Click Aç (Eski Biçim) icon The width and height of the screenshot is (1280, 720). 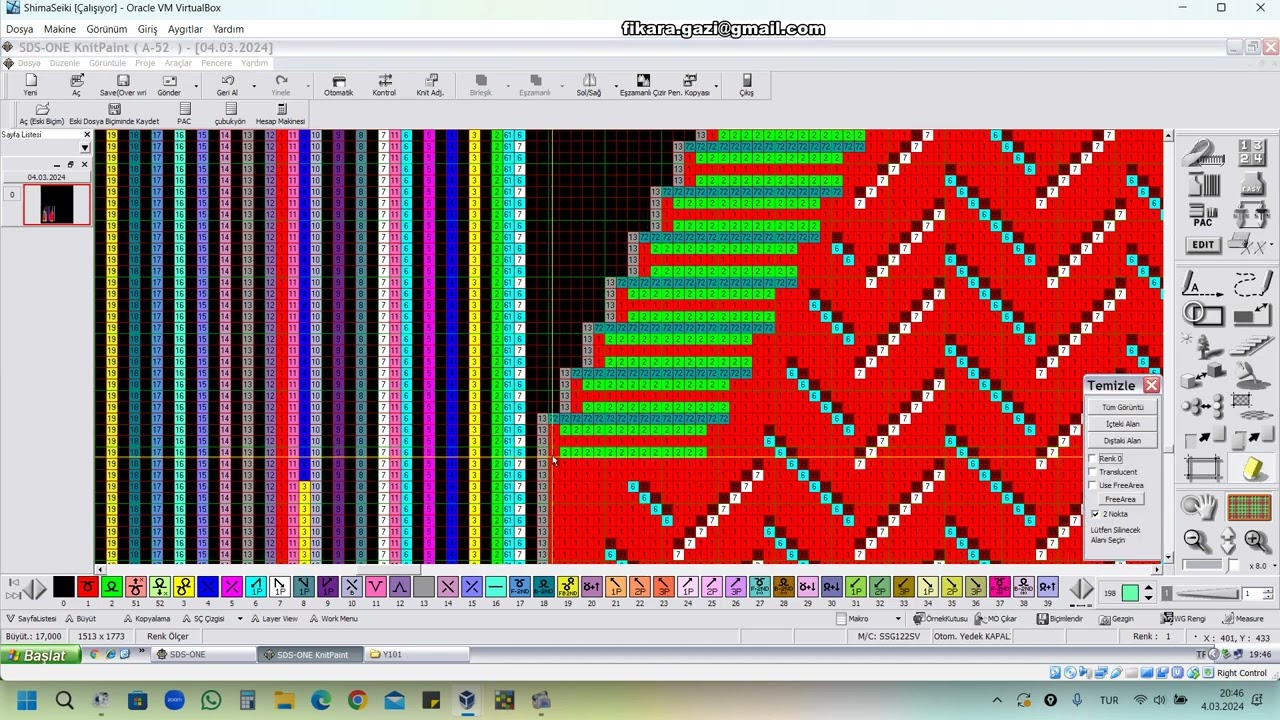click(42, 114)
